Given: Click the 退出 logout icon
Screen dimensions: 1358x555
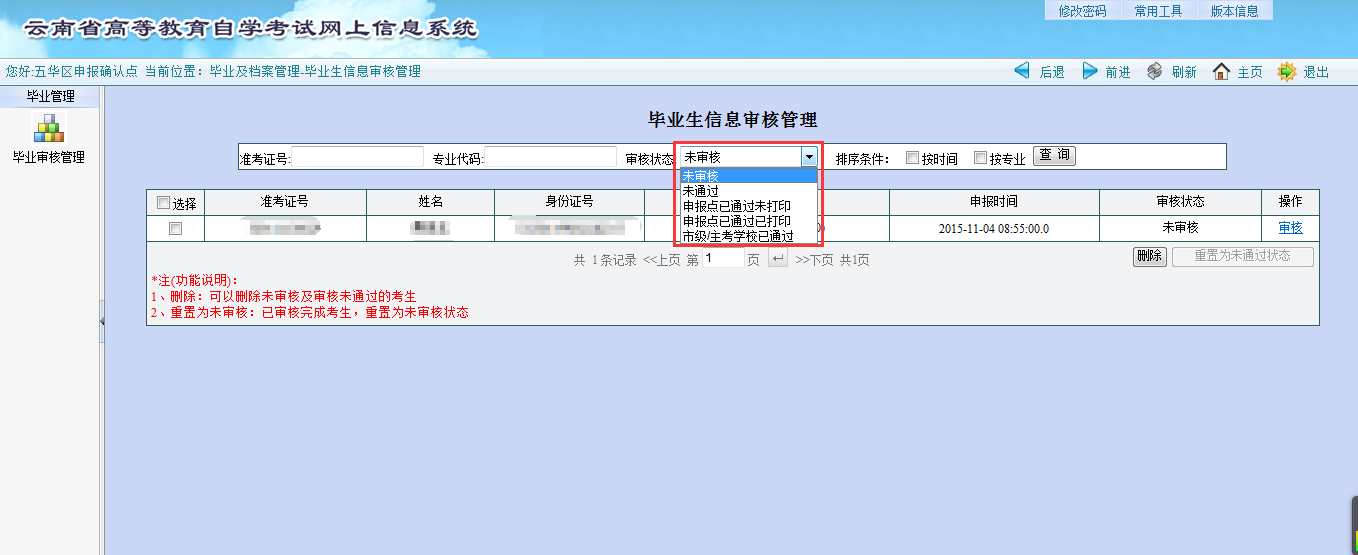Looking at the screenshot, I should pos(1287,71).
